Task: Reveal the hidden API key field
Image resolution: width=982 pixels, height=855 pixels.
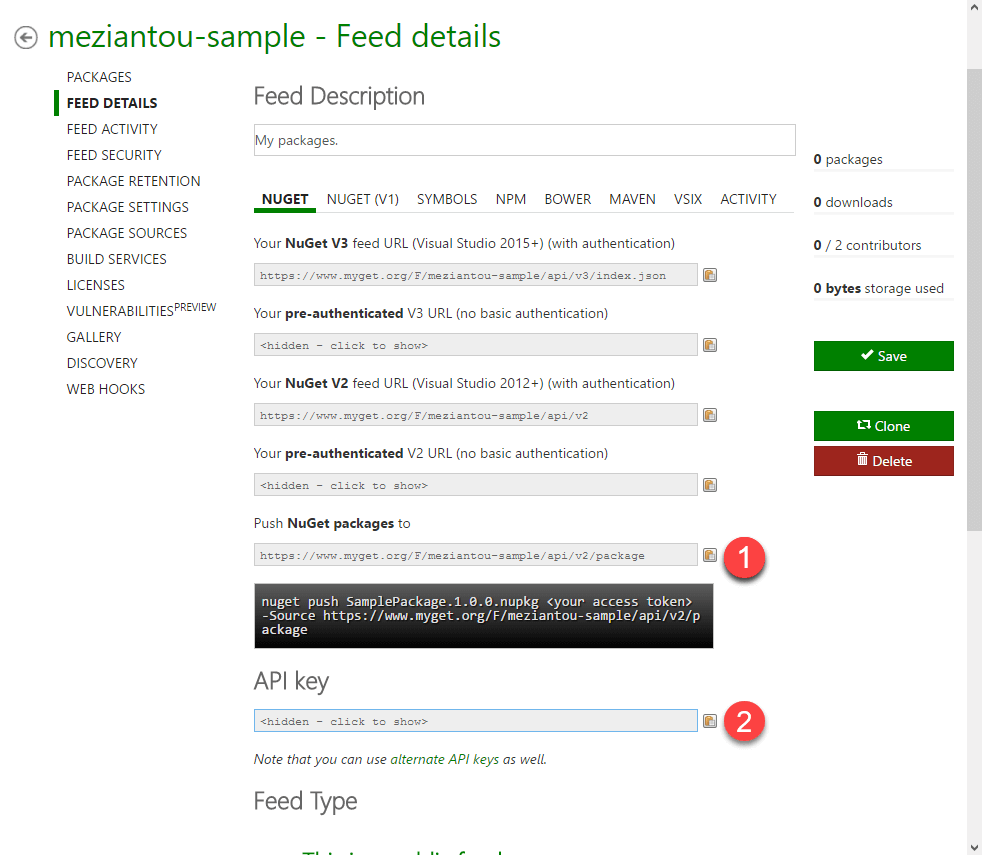Action: pos(475,721)
